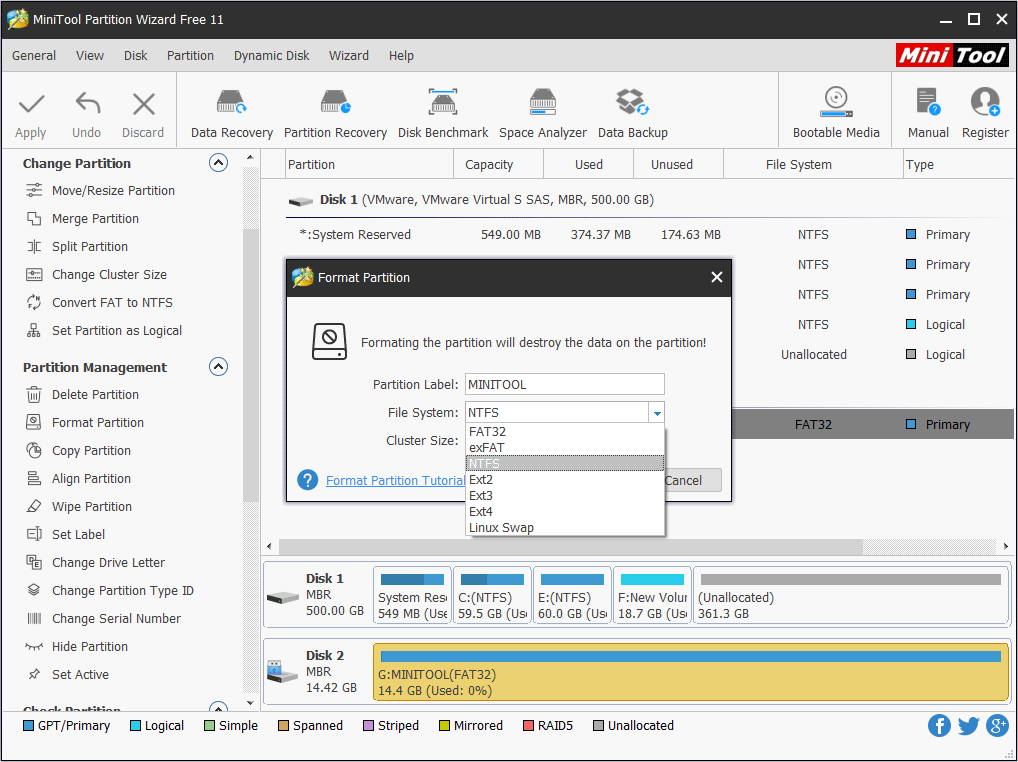Choose Ext2 from file system list
This screenshot has width=1018, height=762.
[565, 479]
